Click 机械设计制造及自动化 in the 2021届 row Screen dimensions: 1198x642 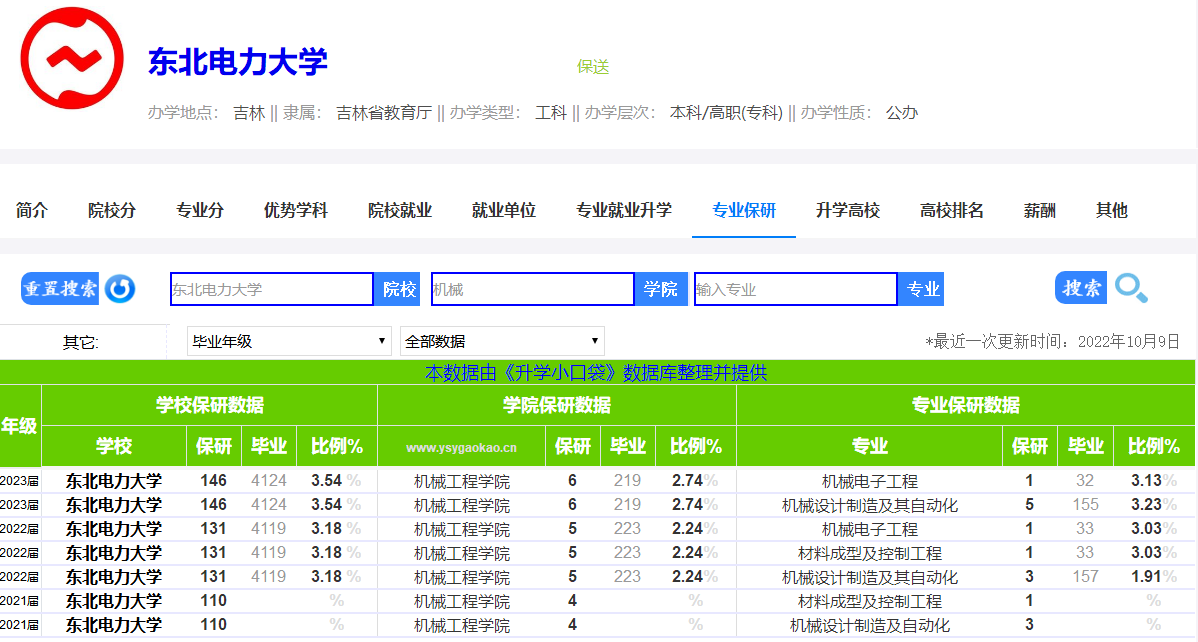[869, 625]
